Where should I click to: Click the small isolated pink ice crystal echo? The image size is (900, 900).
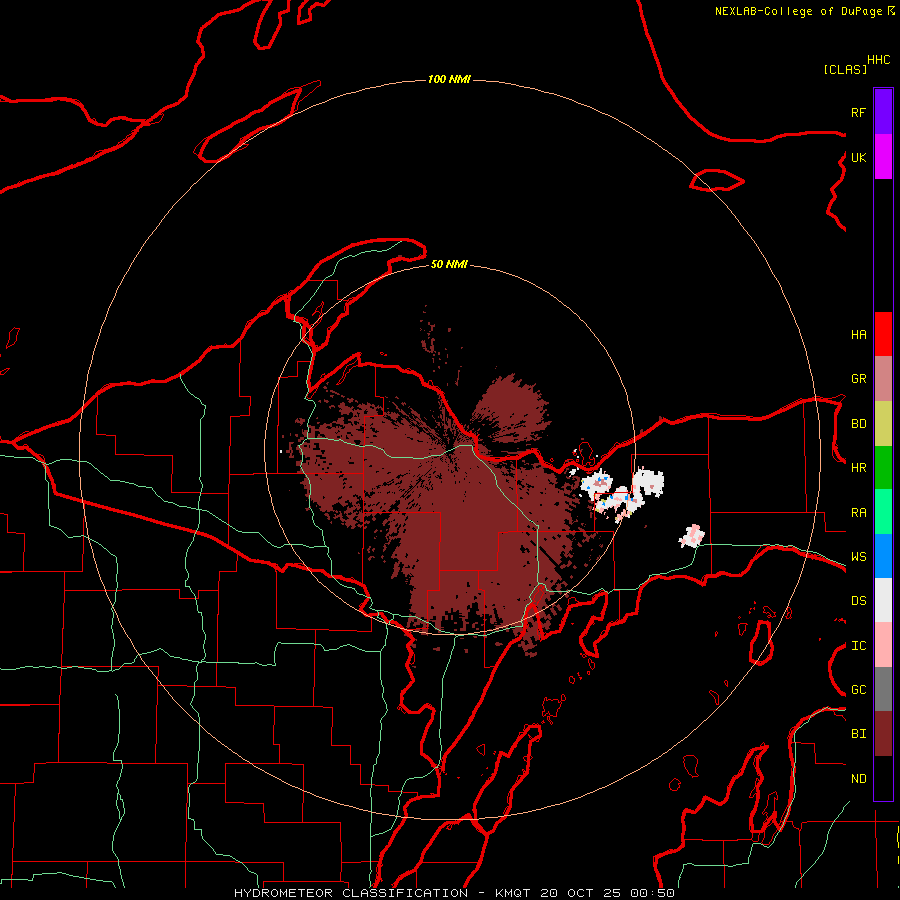[692, 536]
